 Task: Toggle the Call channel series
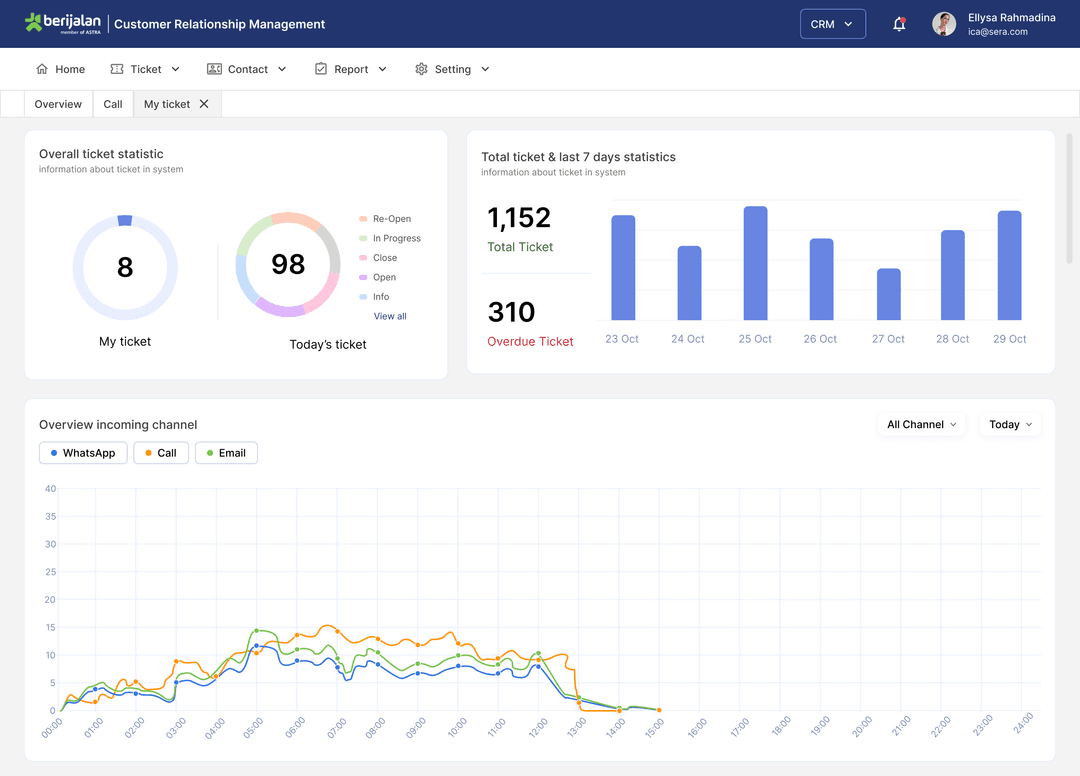click(x=160, y=453)
